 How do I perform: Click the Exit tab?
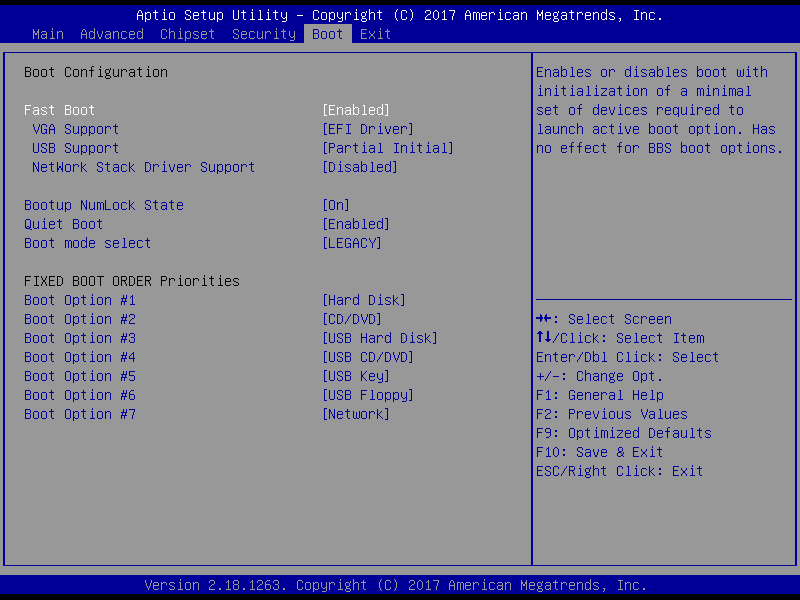pyautogui.click(x=376, y=34)
